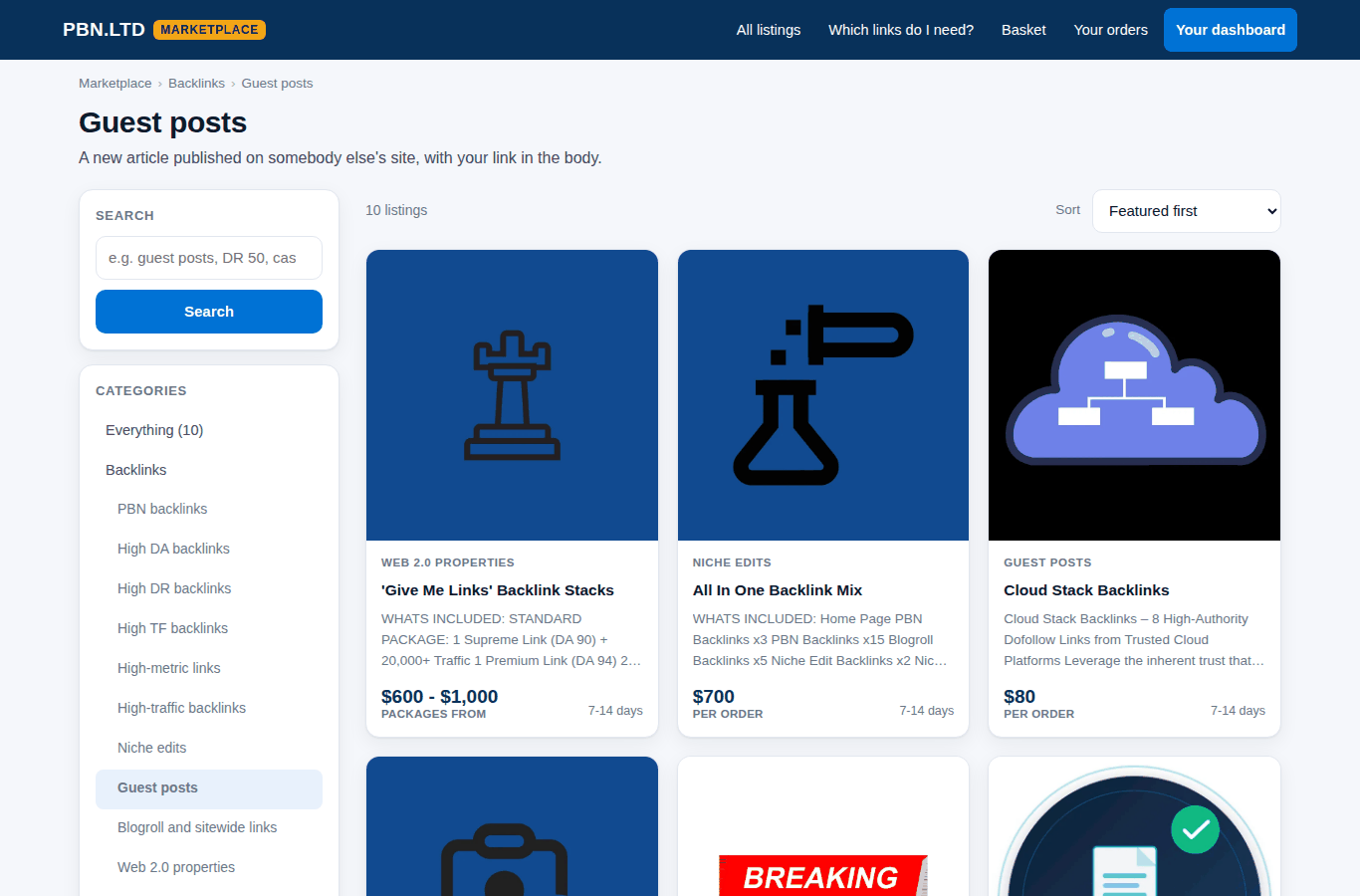Open Web 2.0 properties category
The image size is (1360, 896).
coord(209,867)
